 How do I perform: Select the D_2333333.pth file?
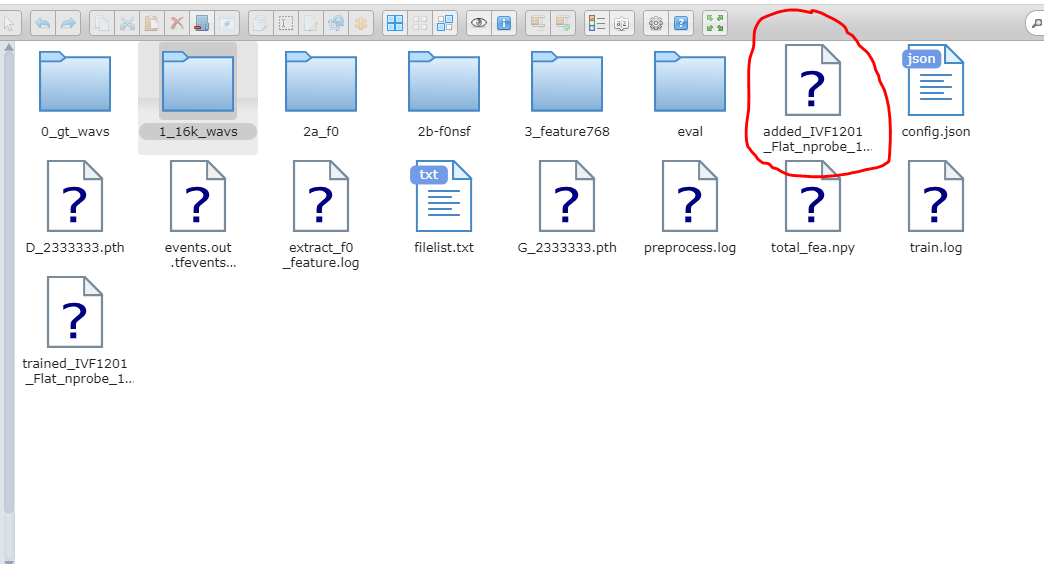point(75,208)
